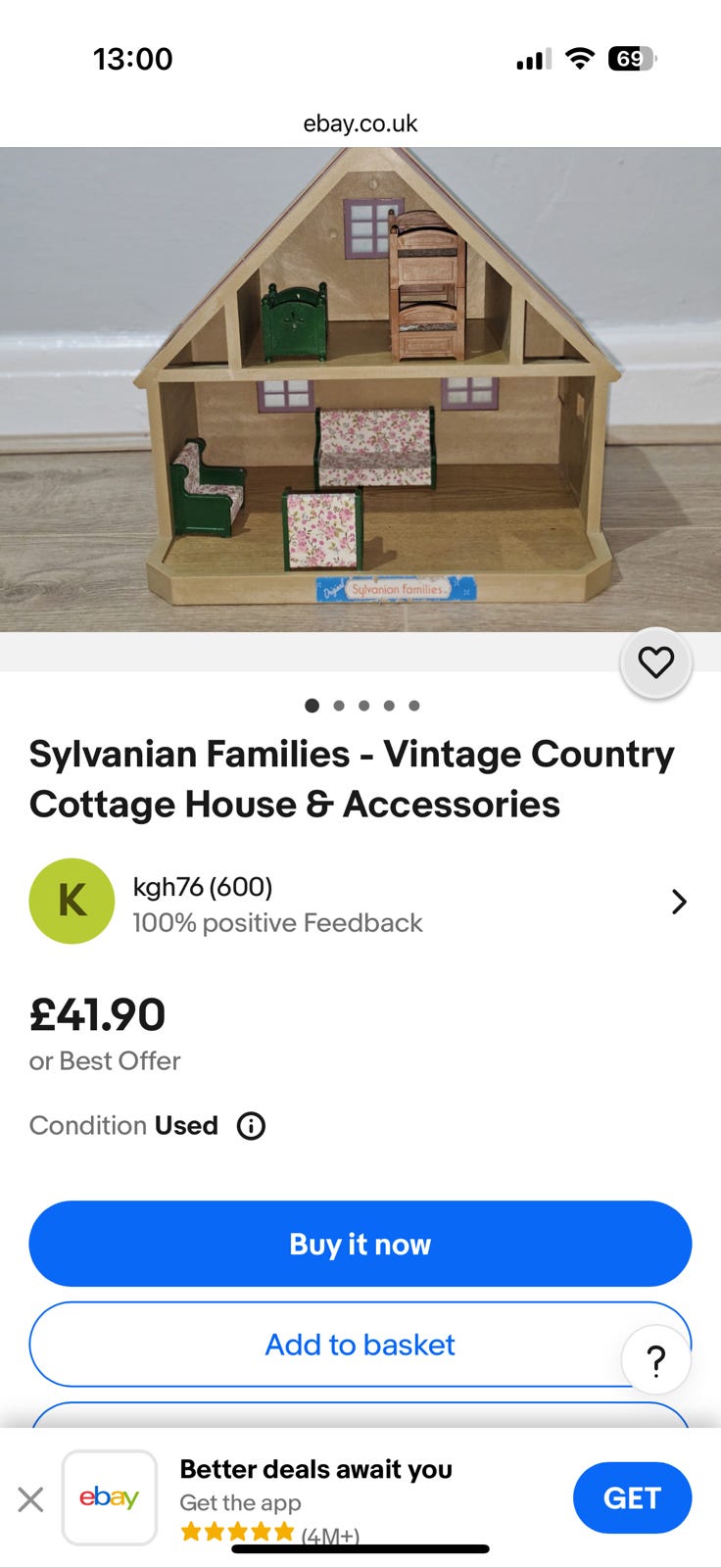721x1568 pixels.
Task: Tap the battery indicator in status bar
Action: pos(631,59)
